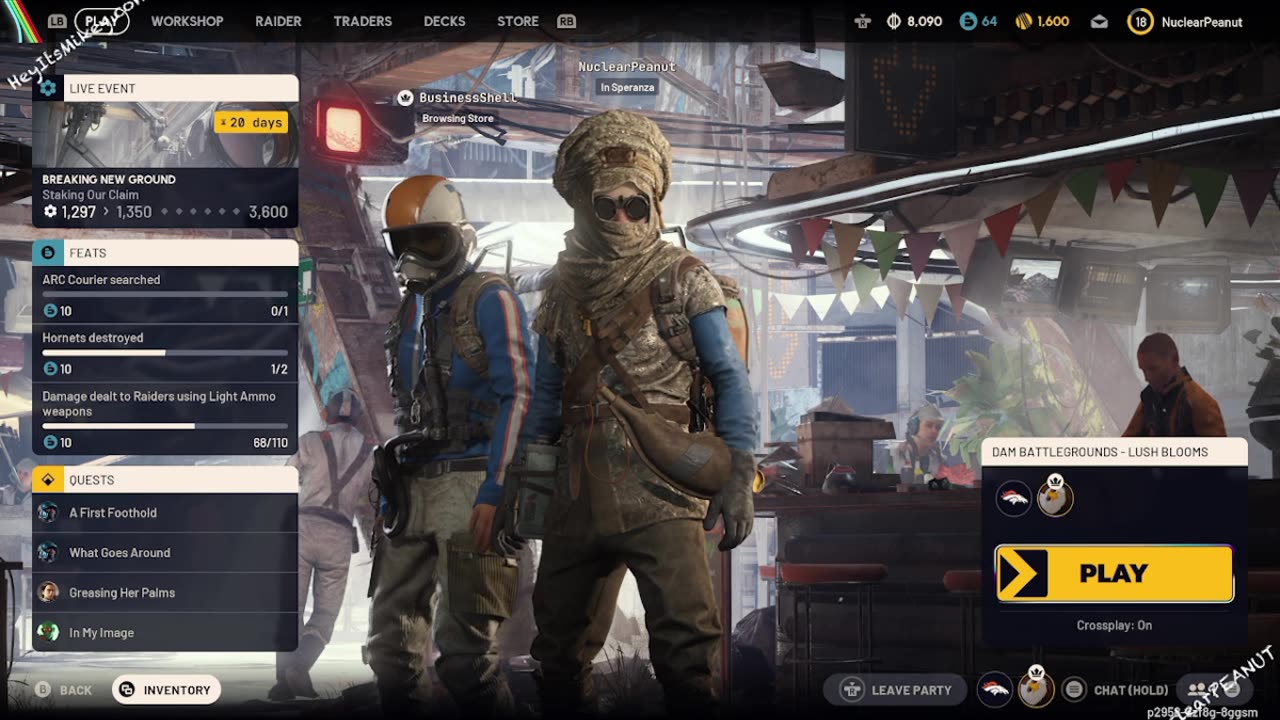Viewport: 1280px width, 720px height.
Task: Click the CHAT (HOLD) label
Action: point(1131,690)
